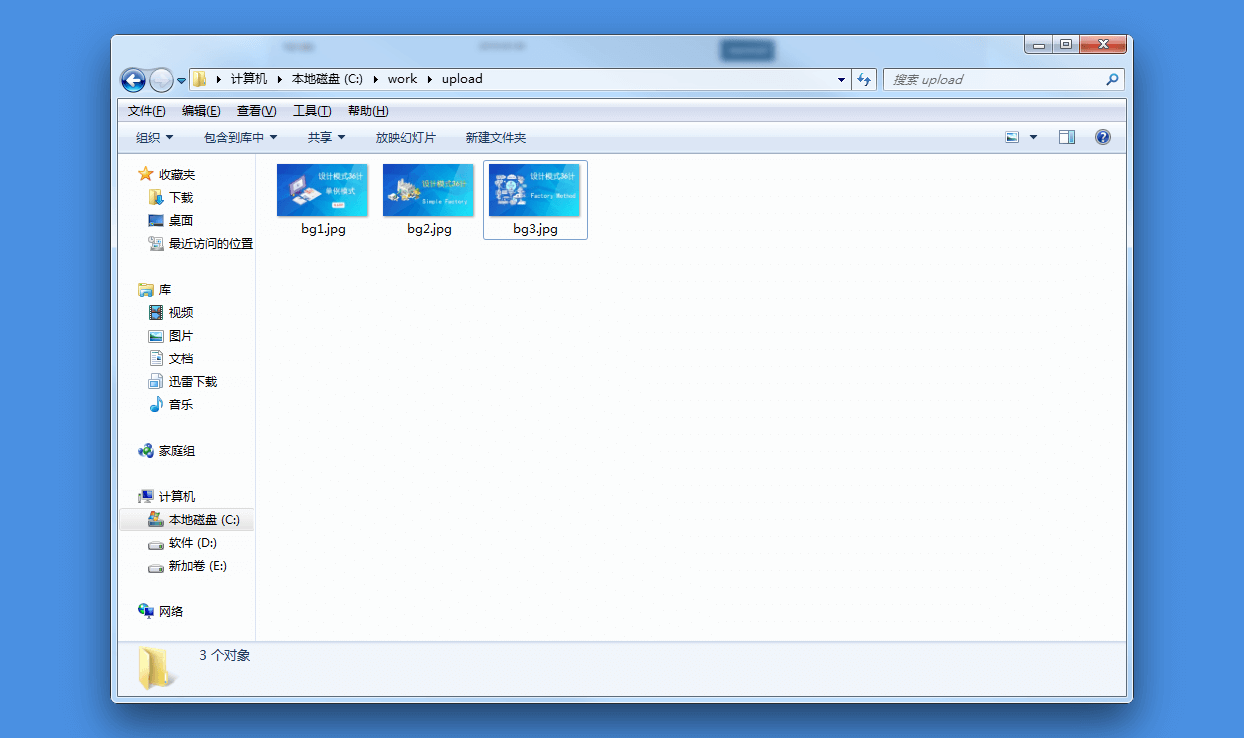
Task: Select the bg2.jpg thumbnail
Action: click(x=429, y=200)
